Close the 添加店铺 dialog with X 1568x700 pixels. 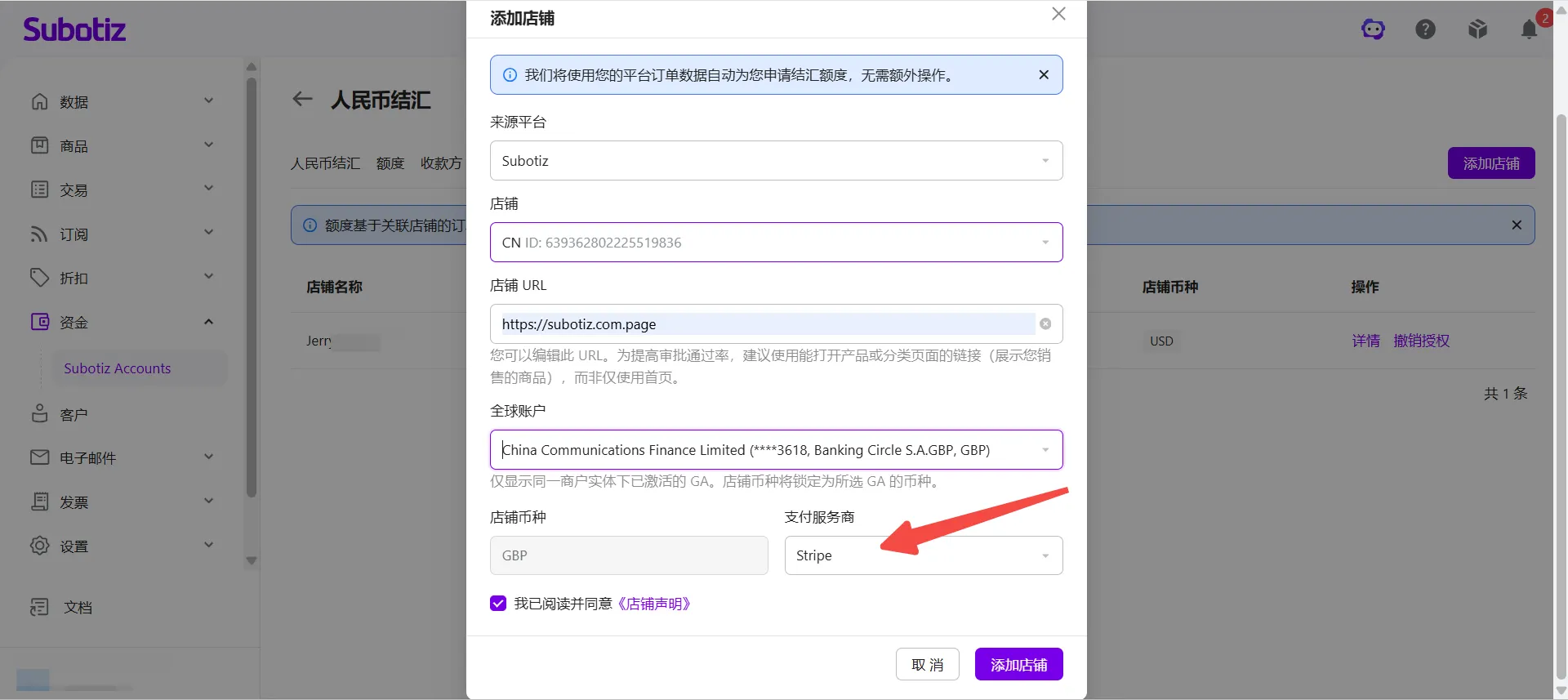(x=1058, y=14)
